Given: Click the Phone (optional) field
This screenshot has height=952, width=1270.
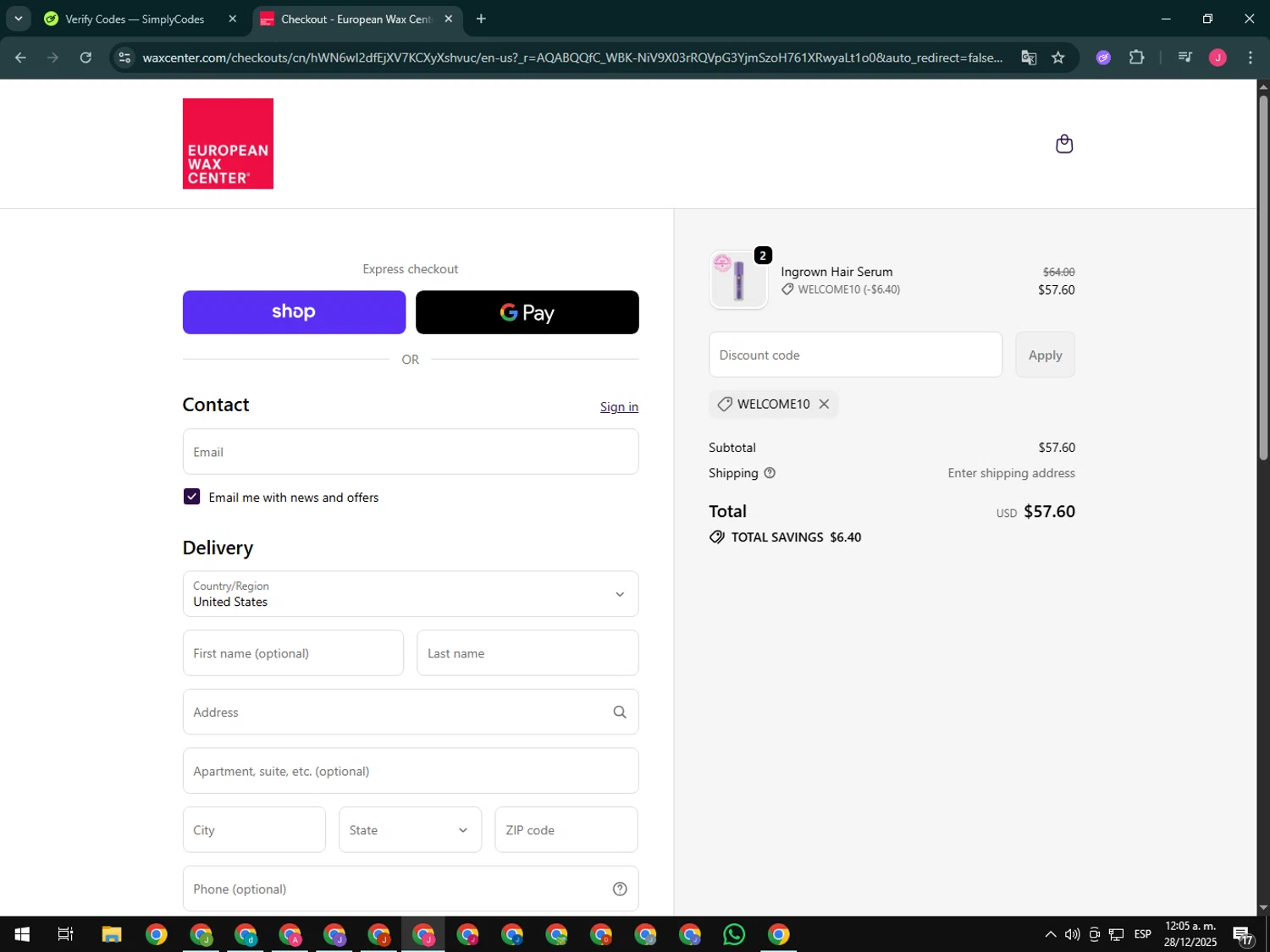Looking at the screenshot, I should pyautogui.click(x=411, y=889).
